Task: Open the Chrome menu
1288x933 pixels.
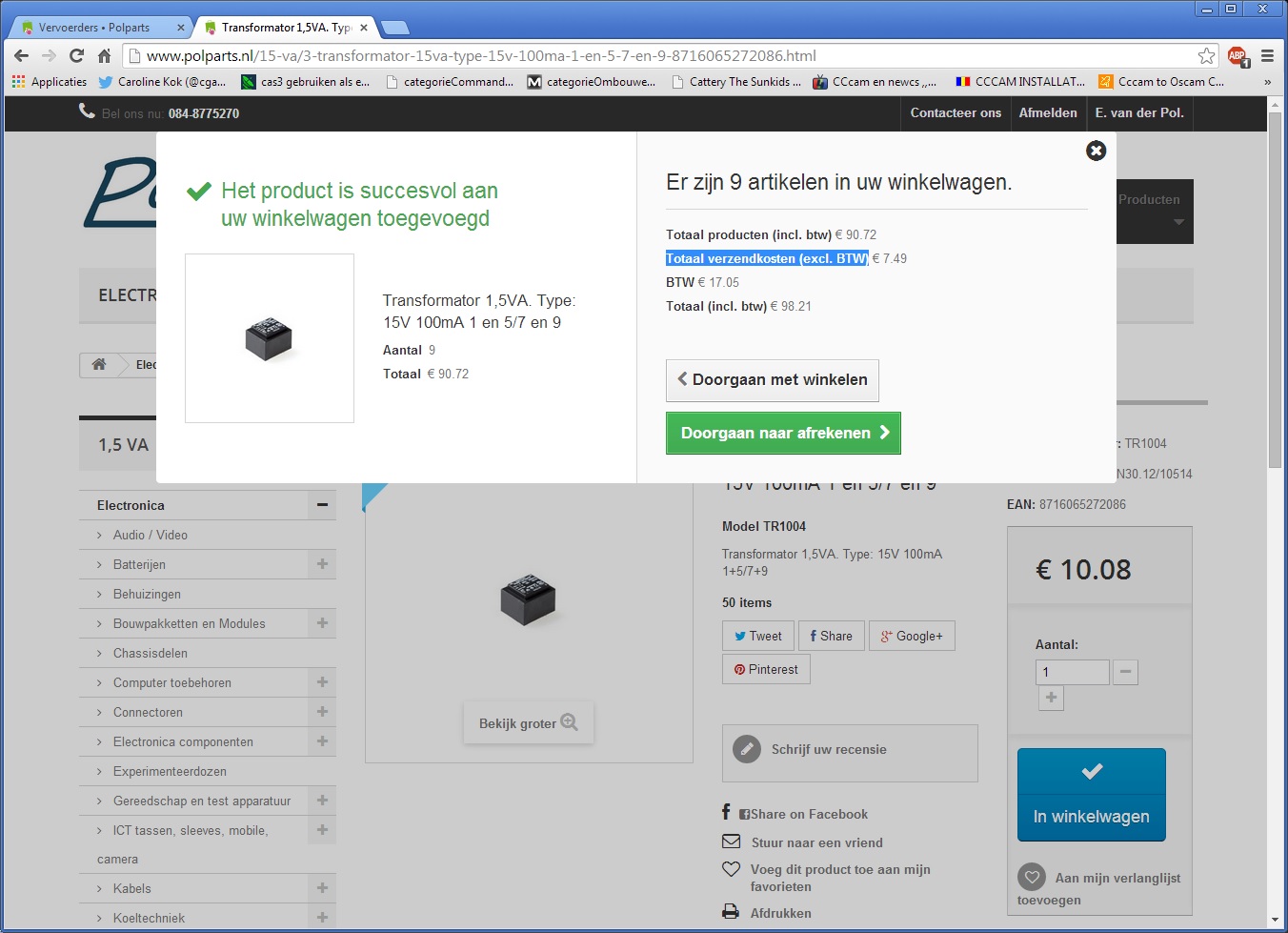Action: pos(1267,55)
